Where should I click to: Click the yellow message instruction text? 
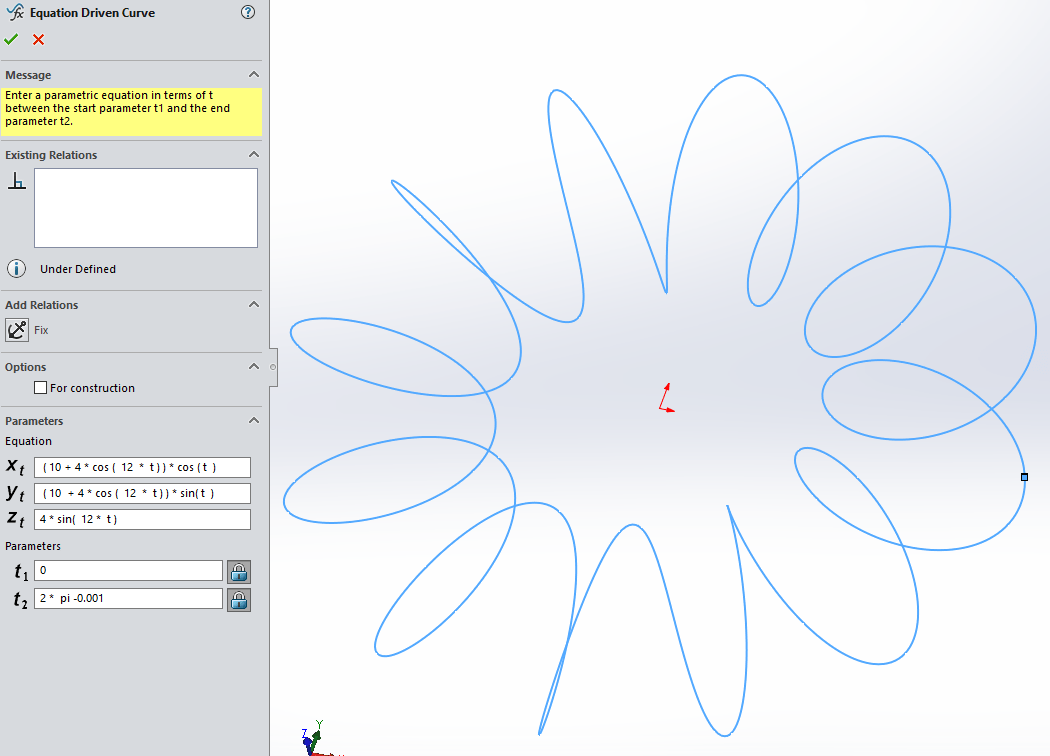click(x=117, y=108)
